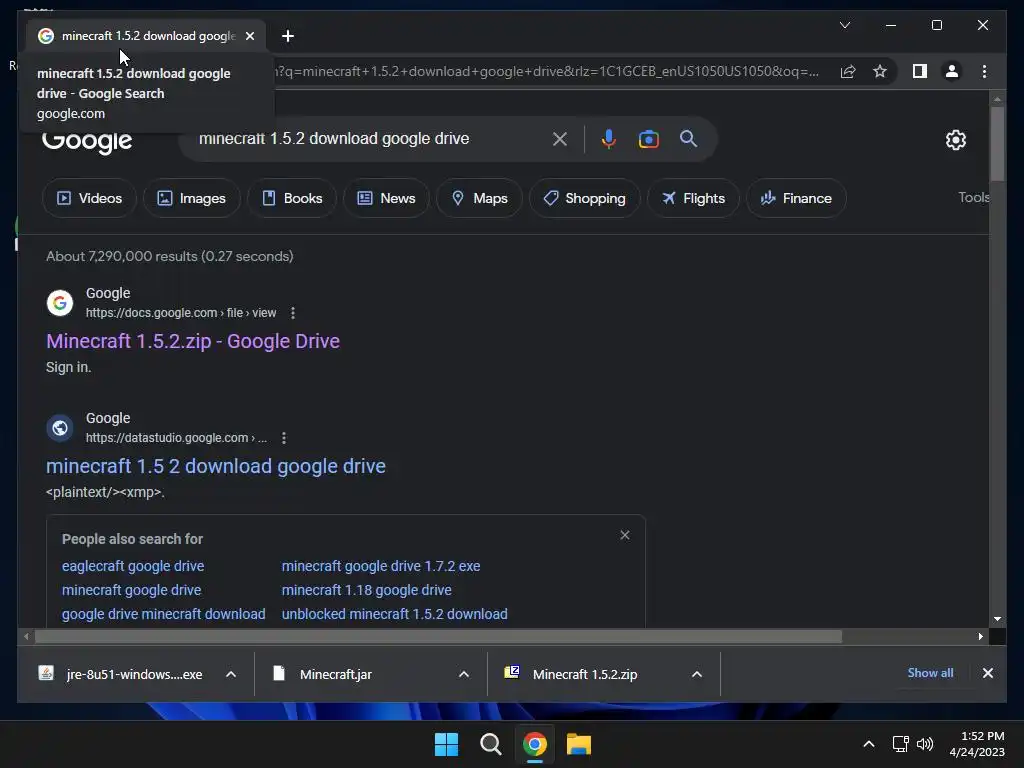
Task: Start voice search with microphone
Action: (608, 138)
